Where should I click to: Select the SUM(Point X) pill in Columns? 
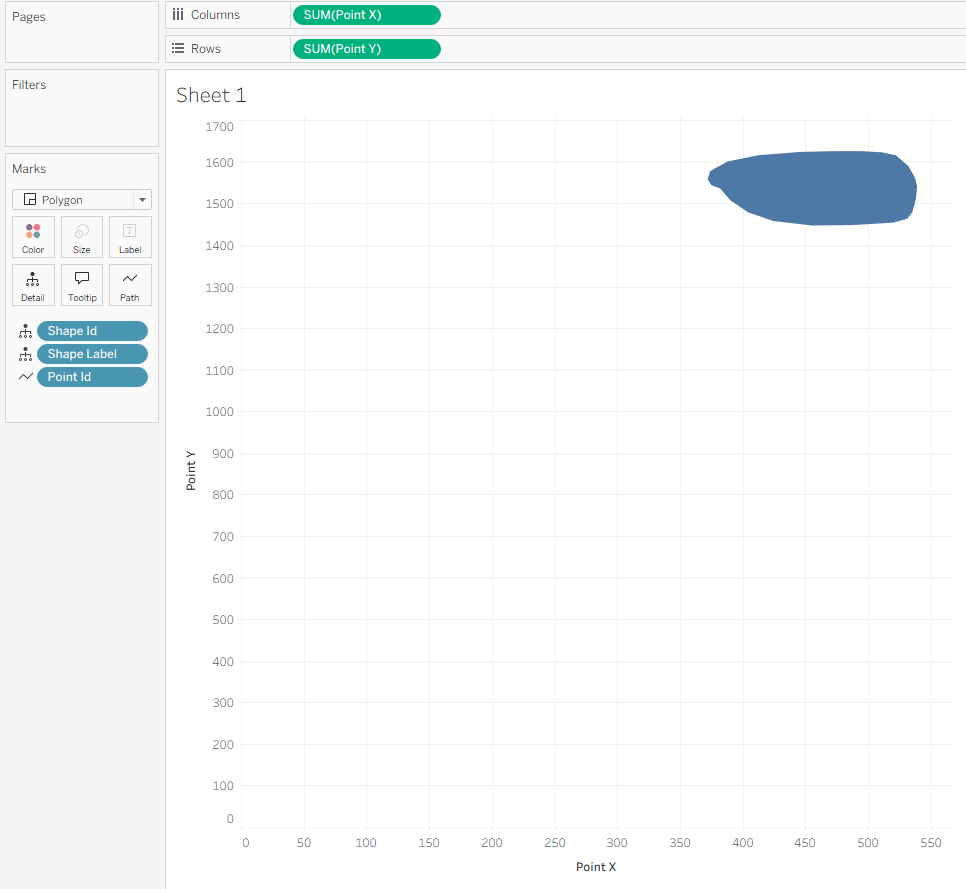pyautogui.click(x=367, y=15)
